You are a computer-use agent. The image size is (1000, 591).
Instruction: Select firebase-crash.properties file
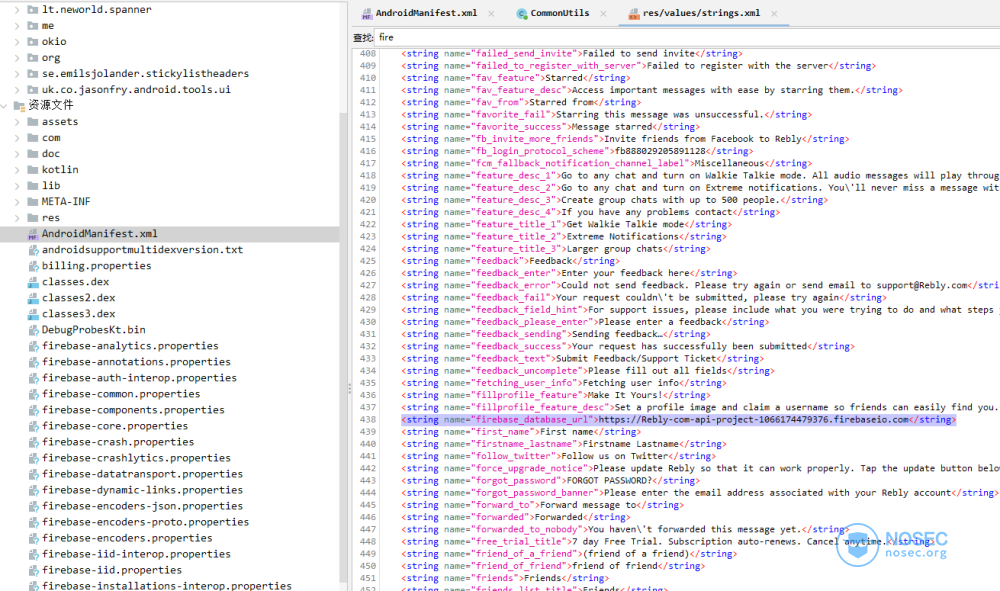click(118, 442)
